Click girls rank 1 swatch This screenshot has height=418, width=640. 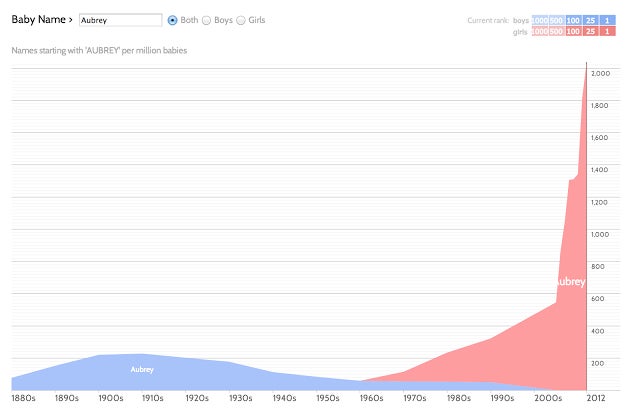coord(607,31)
